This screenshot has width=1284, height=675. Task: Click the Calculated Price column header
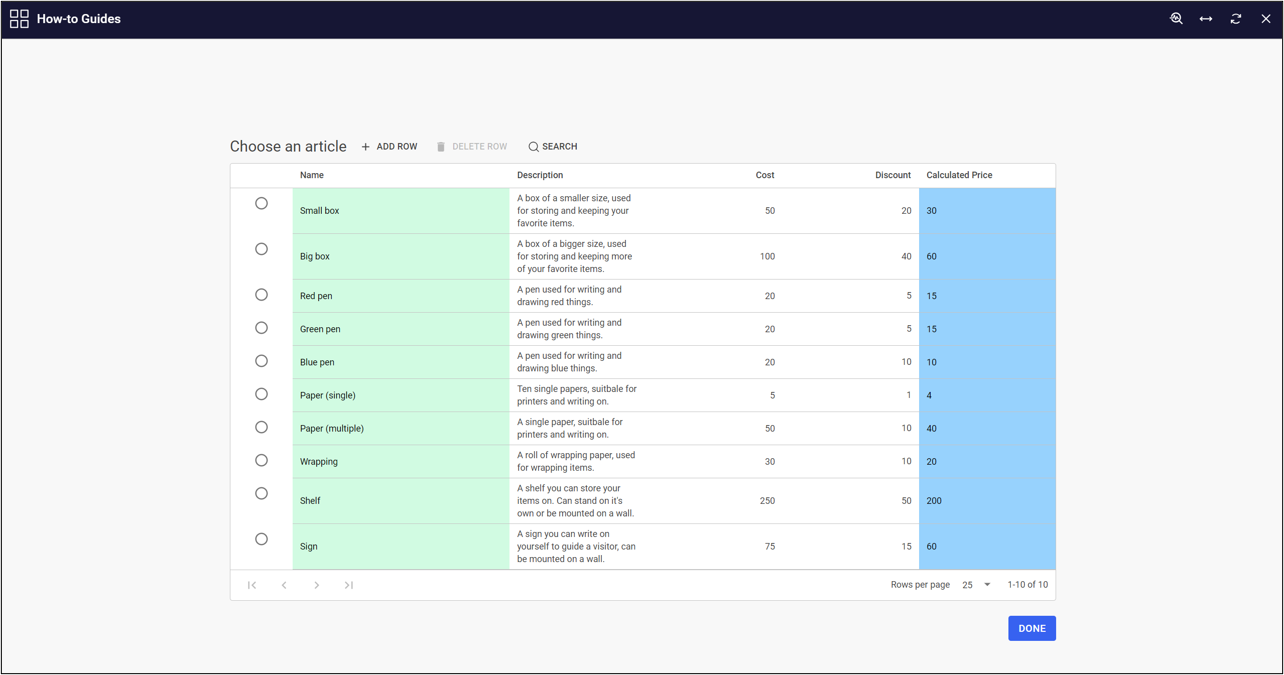coord(959,175)
